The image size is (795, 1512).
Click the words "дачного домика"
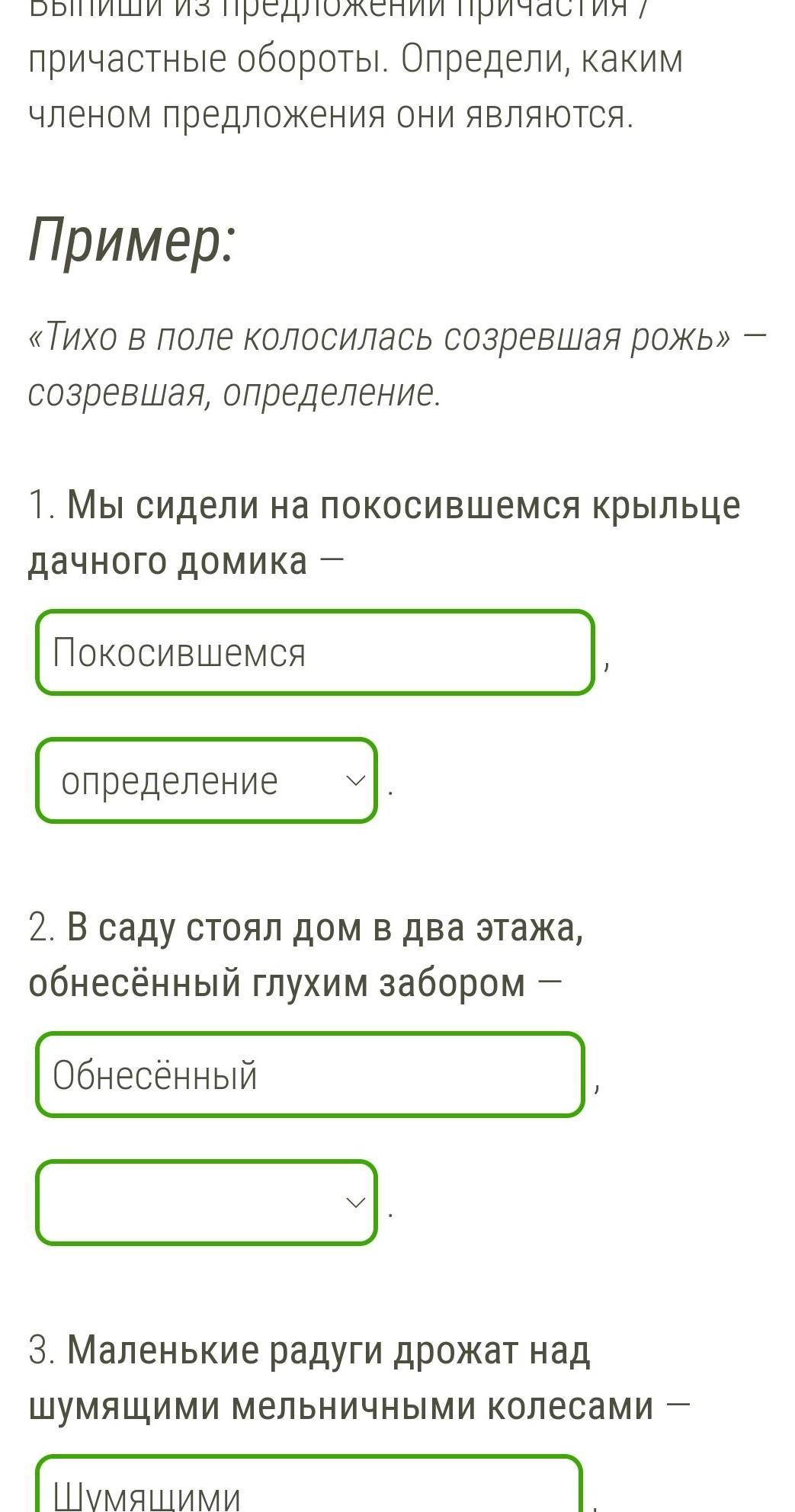click(168, 561)
